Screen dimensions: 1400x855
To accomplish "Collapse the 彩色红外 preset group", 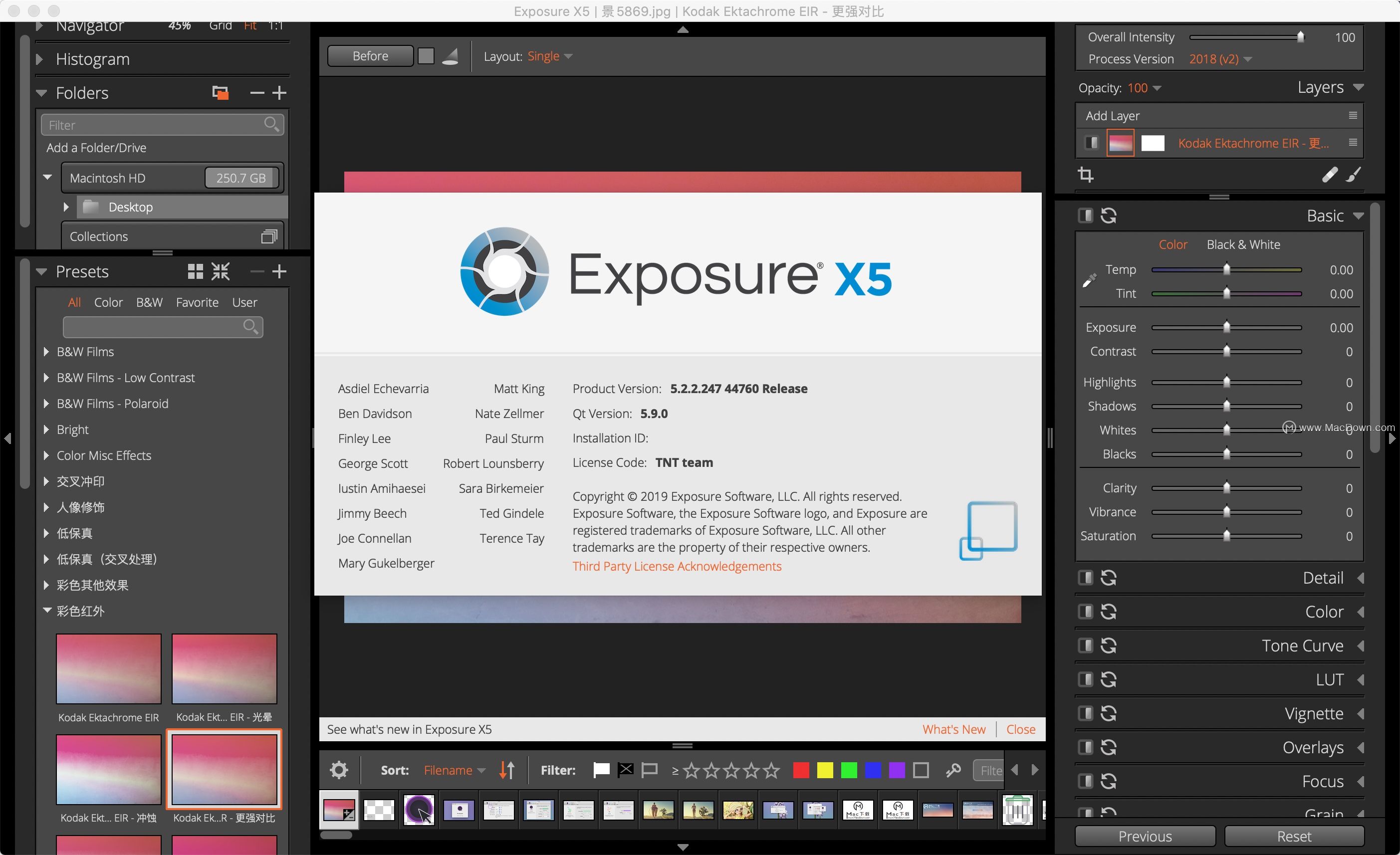I will point(46,611).
